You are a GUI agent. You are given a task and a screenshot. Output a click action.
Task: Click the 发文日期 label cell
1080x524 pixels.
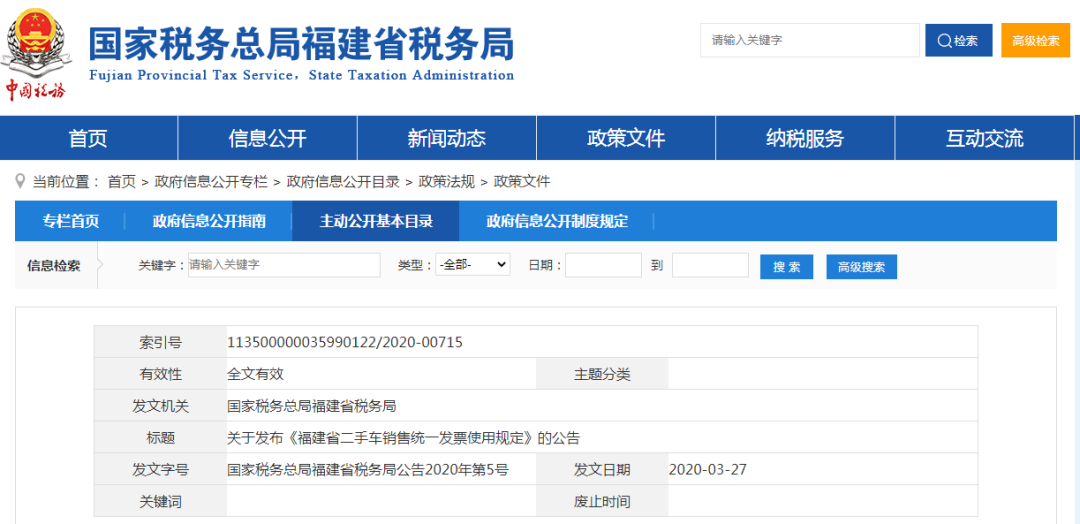602,470
